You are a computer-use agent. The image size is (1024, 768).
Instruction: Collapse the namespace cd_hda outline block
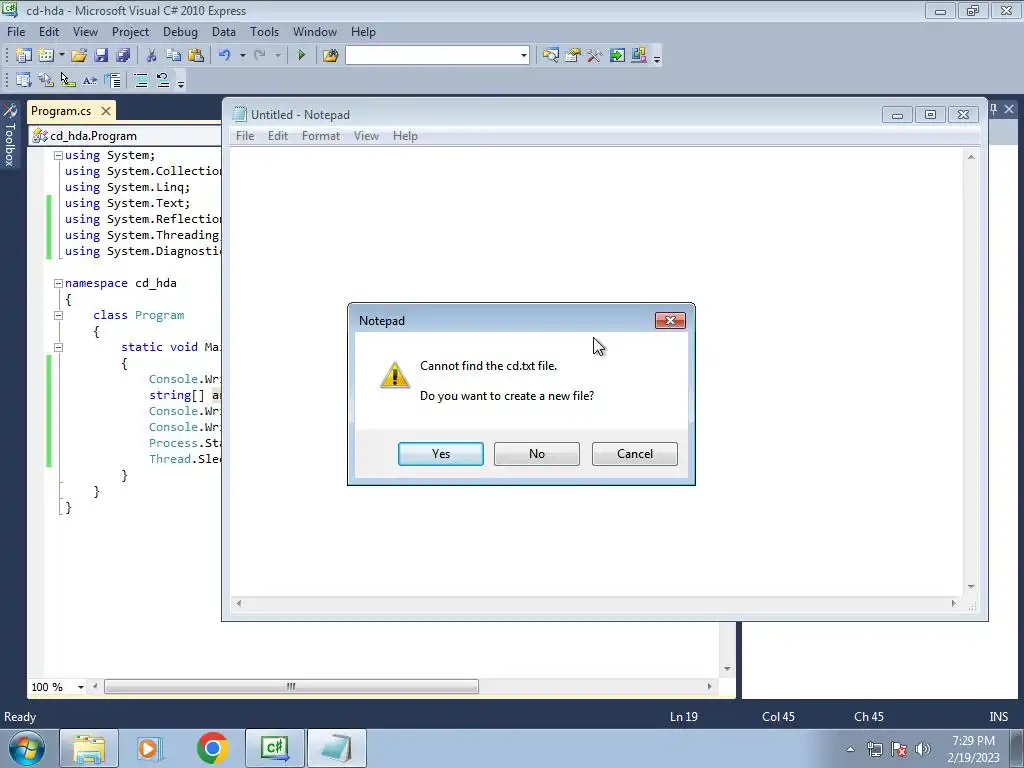(x=58, y=283)
